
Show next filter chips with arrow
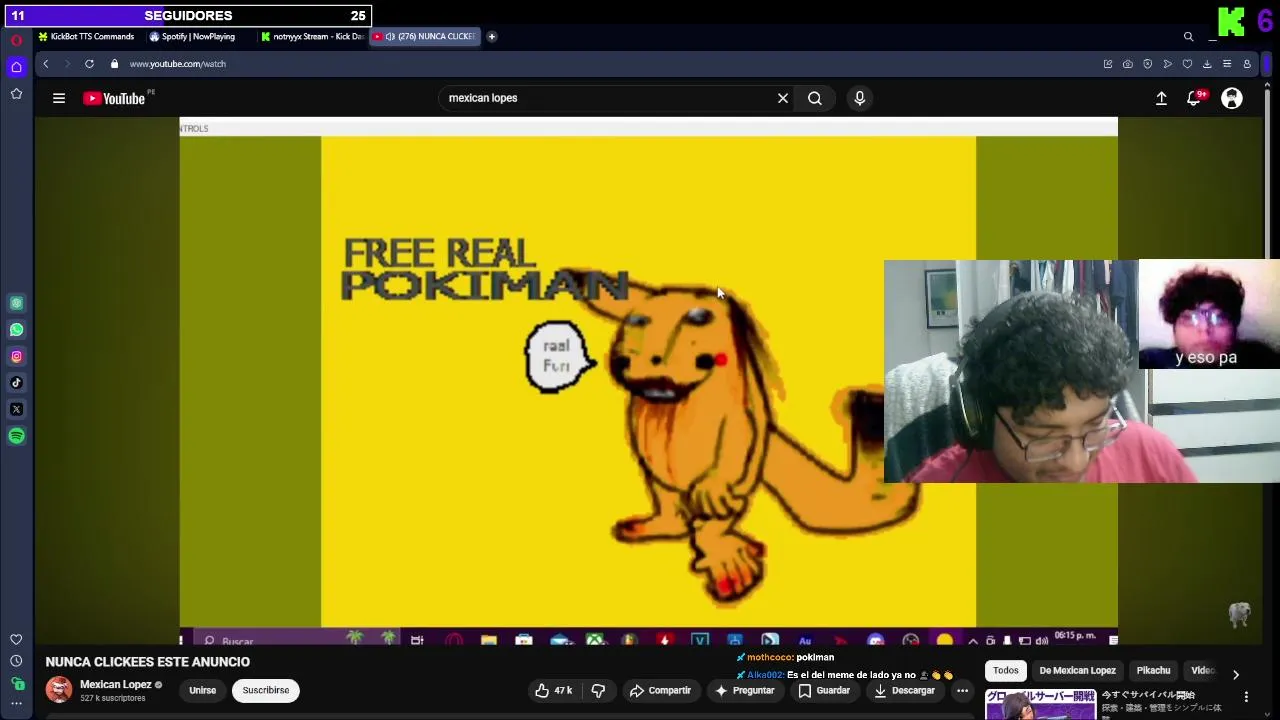[x=1235, y=675]
